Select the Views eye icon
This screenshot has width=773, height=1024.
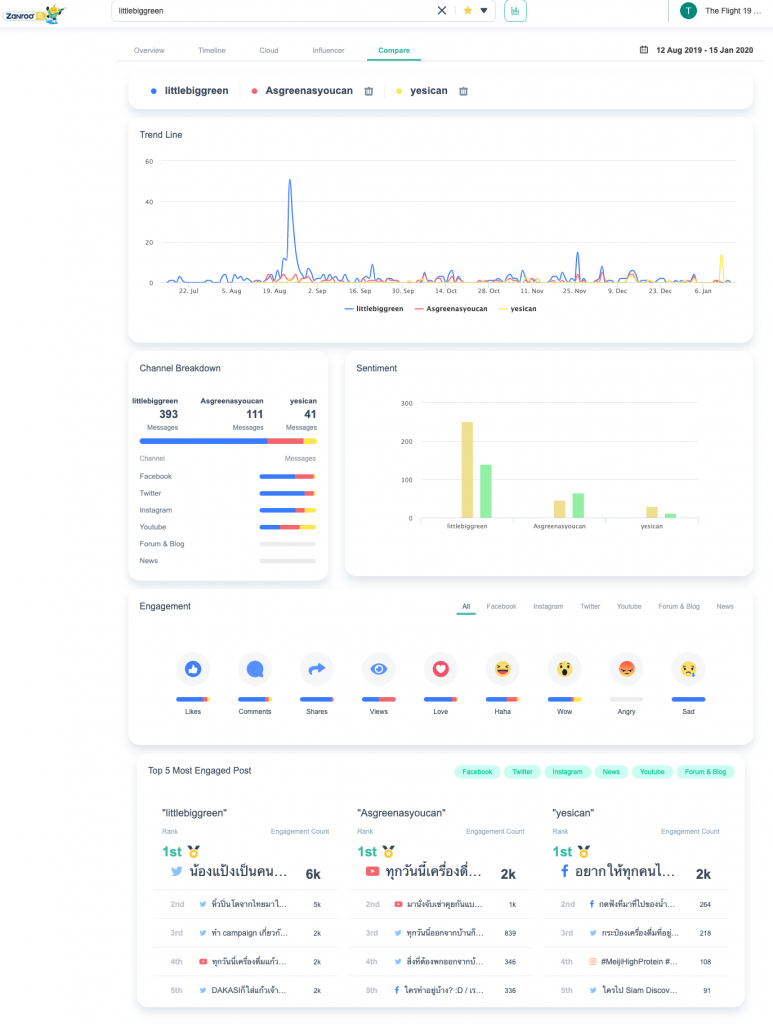point(379,669)
